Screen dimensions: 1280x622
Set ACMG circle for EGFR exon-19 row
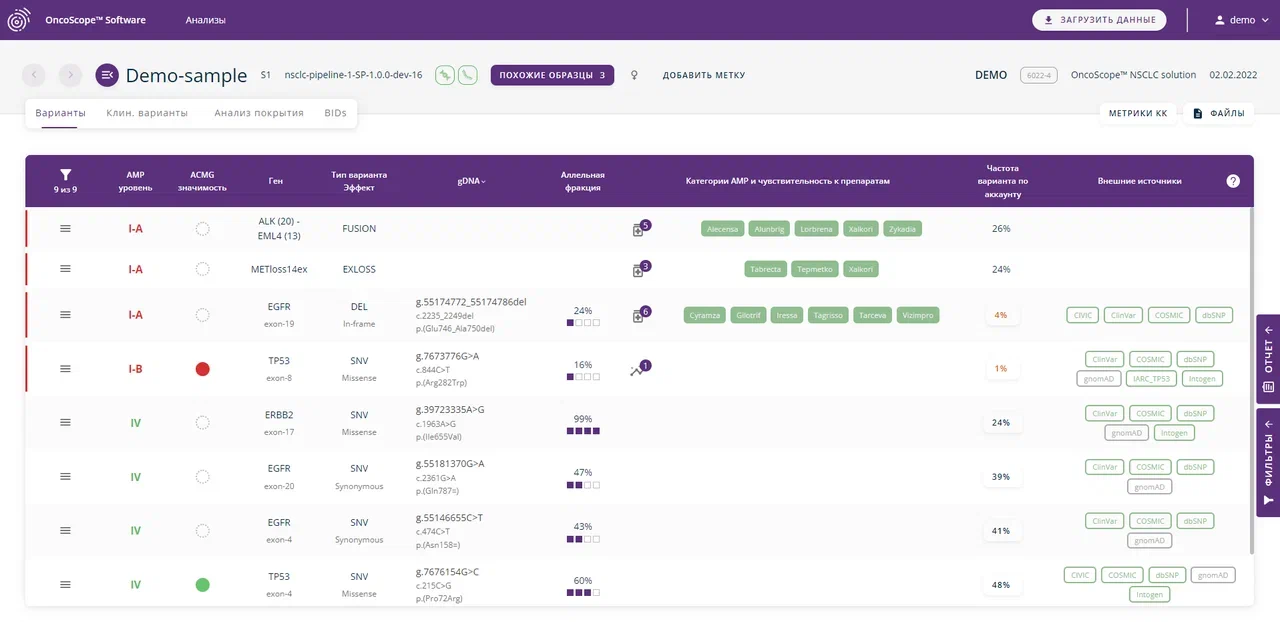(x=203, y=315)
